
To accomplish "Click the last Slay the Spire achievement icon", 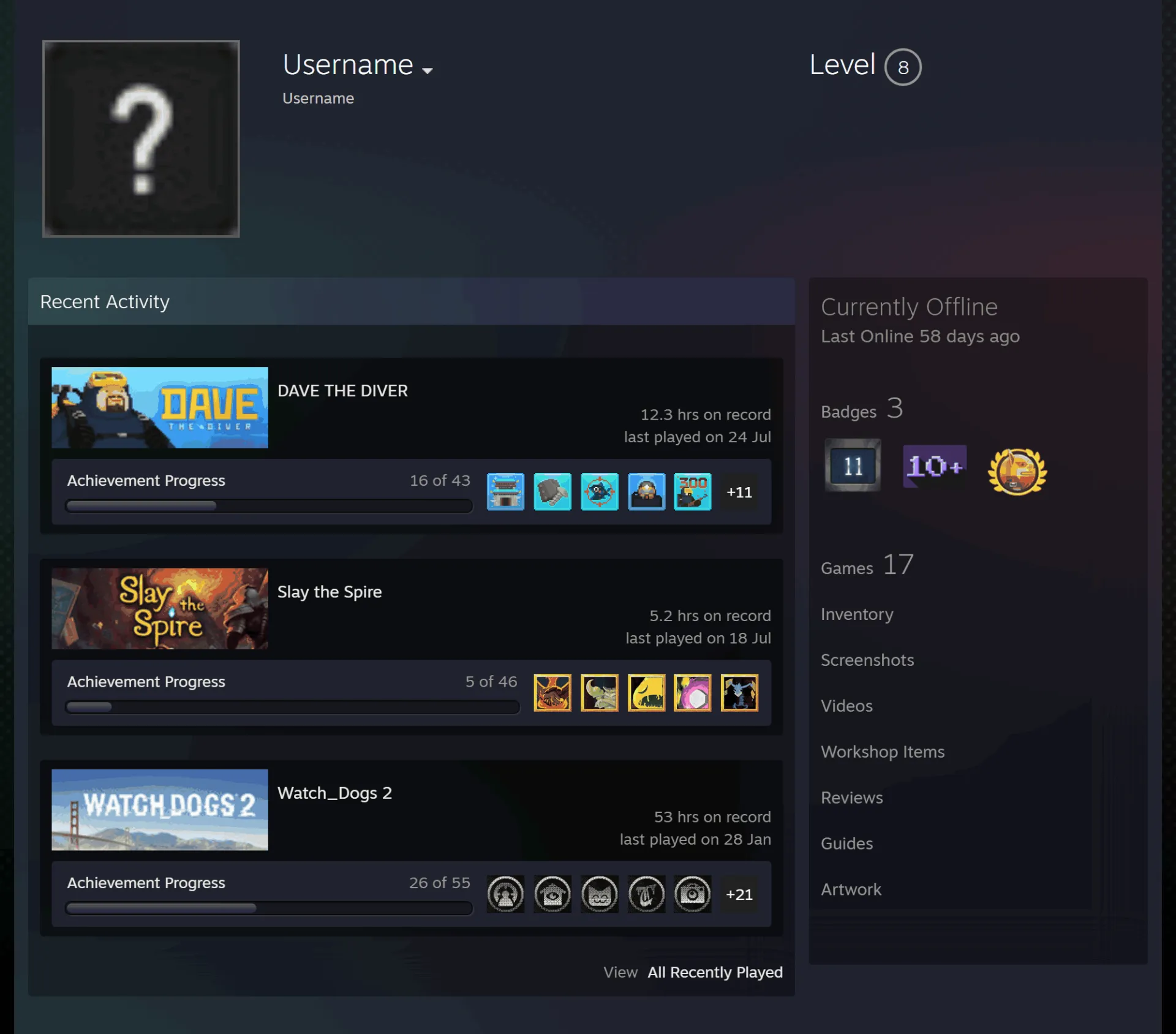I will click(x=739, y=692).
